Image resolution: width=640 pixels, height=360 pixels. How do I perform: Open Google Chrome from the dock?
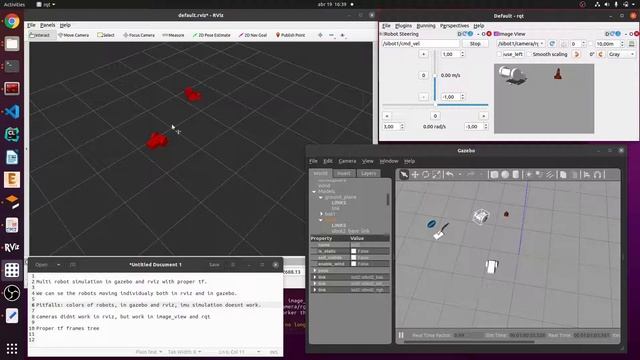[12, 21]
